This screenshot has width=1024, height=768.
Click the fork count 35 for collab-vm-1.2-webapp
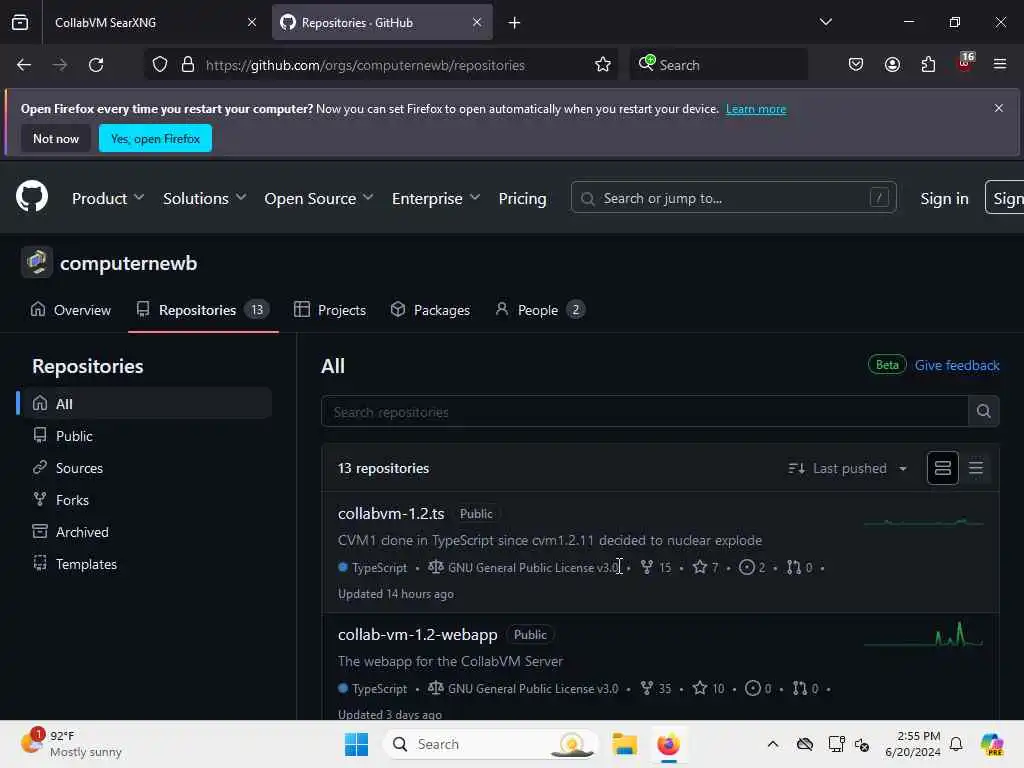tap(656, 688)
